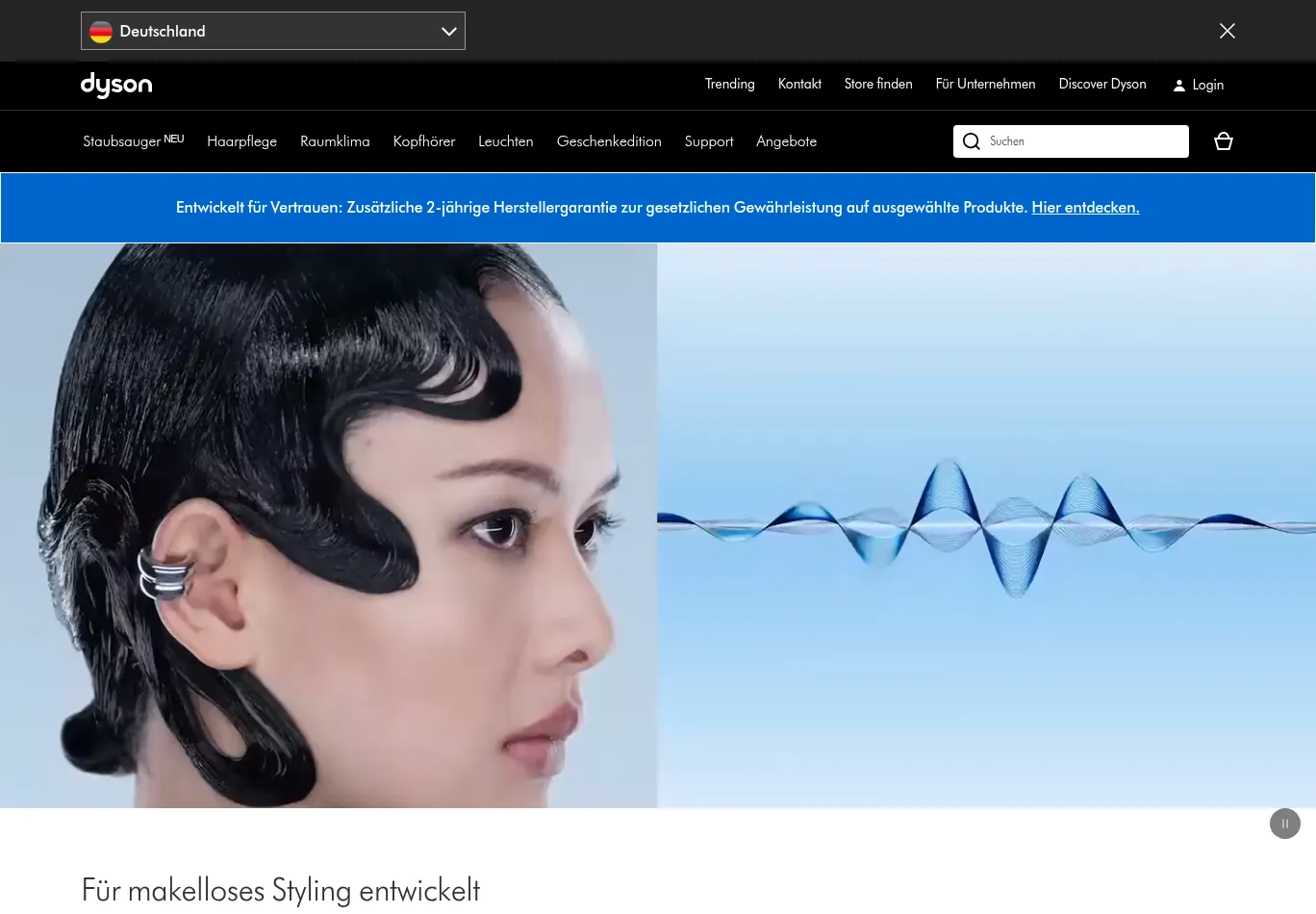Go to Für Unternehmen page
This screenshot has width=1316, height=914.
tap(985, 85)
